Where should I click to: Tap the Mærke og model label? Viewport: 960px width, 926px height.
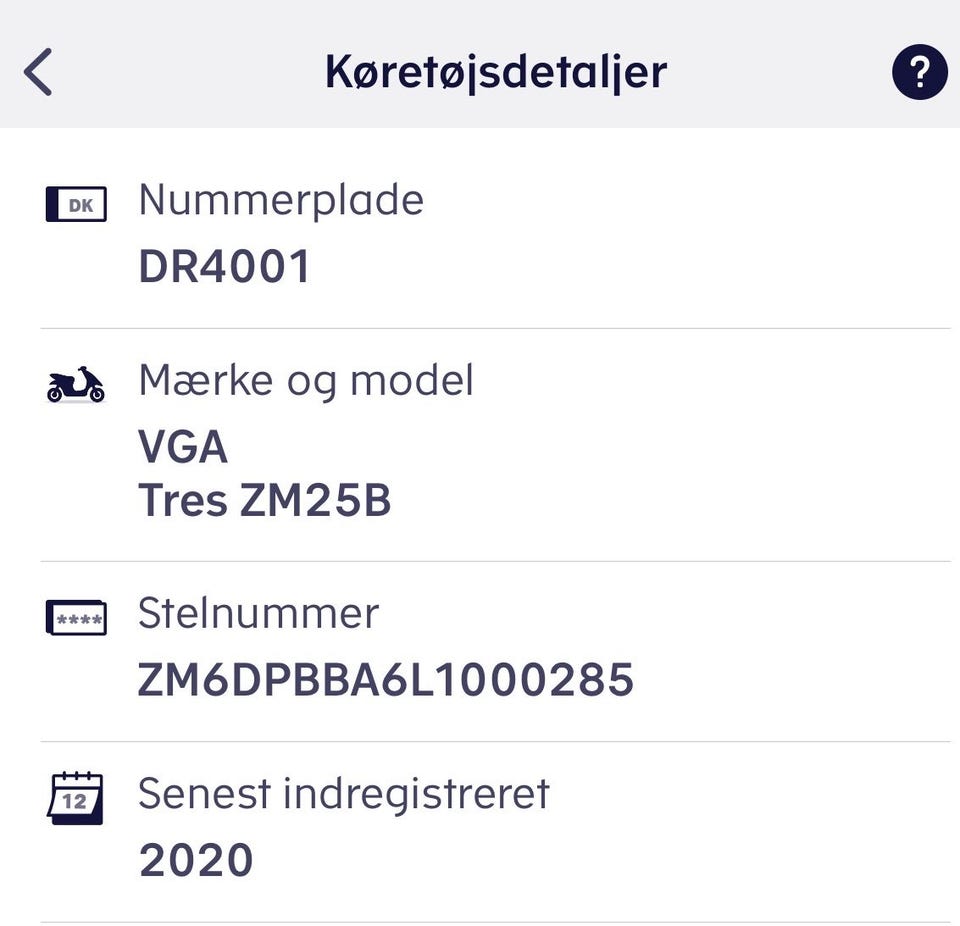(x=306, y=381)
